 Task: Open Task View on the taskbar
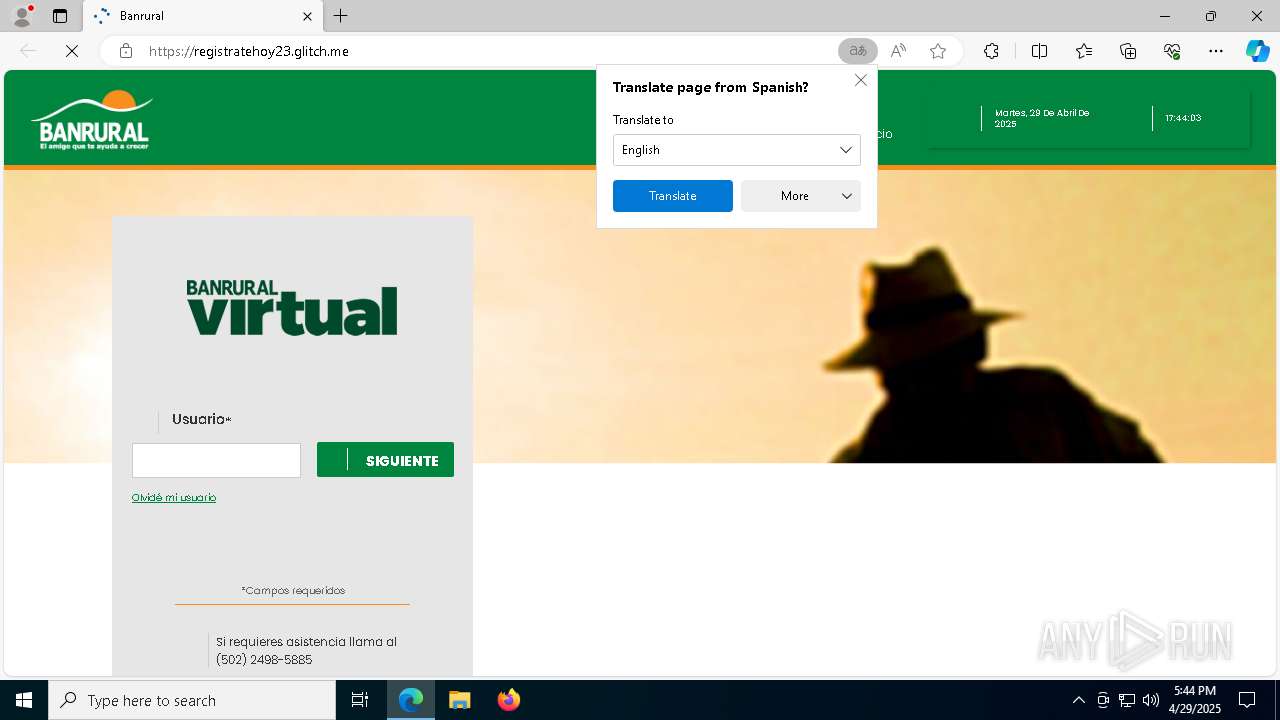pyautogui.click(x=360, y=700)
